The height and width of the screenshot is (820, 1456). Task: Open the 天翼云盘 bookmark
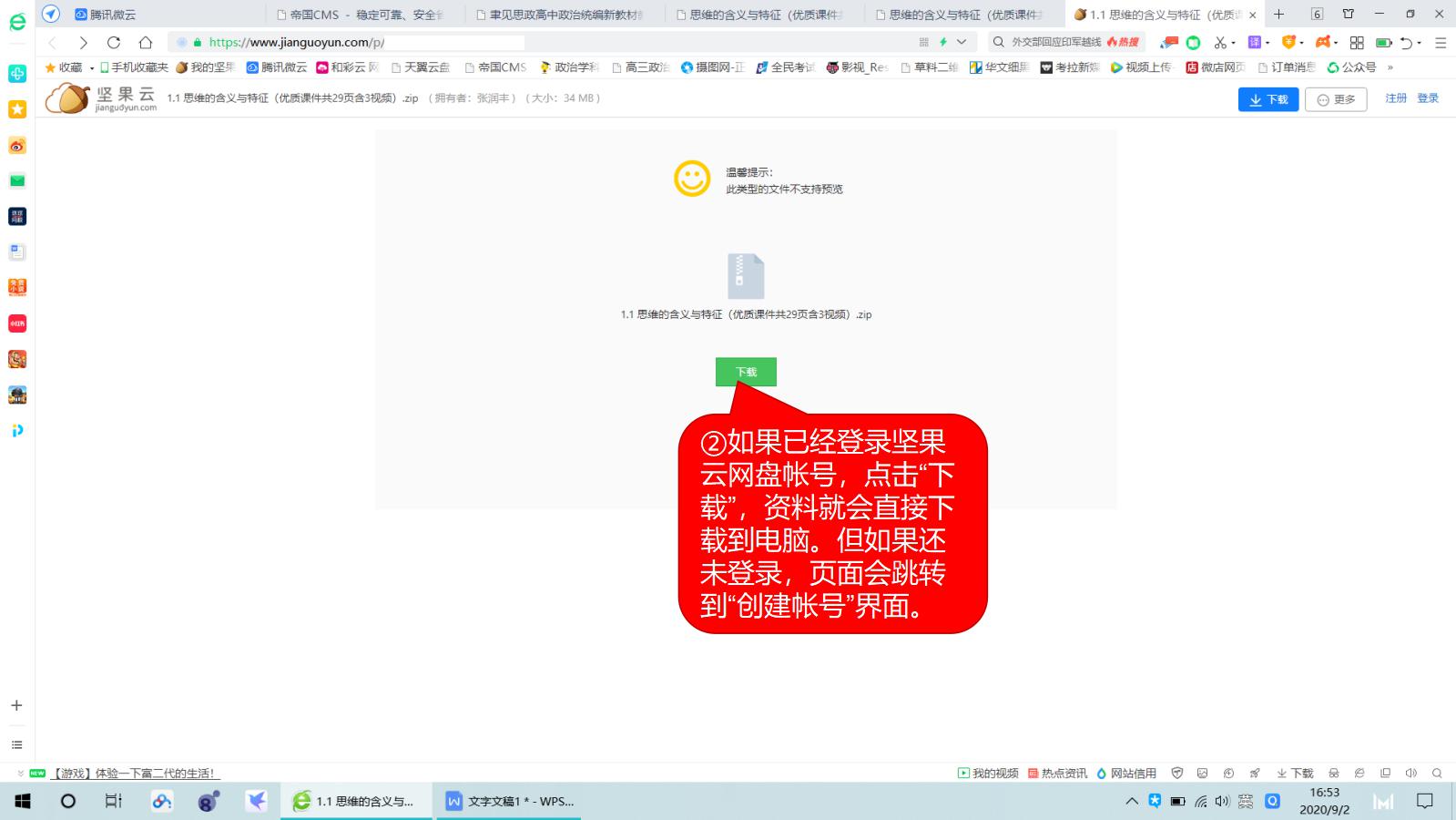click(420, 67)
